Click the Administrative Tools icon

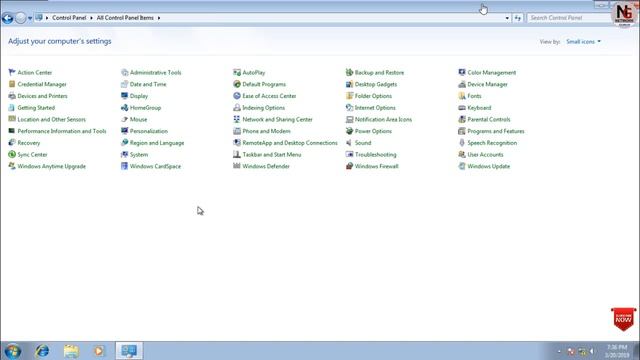[124, 72]
